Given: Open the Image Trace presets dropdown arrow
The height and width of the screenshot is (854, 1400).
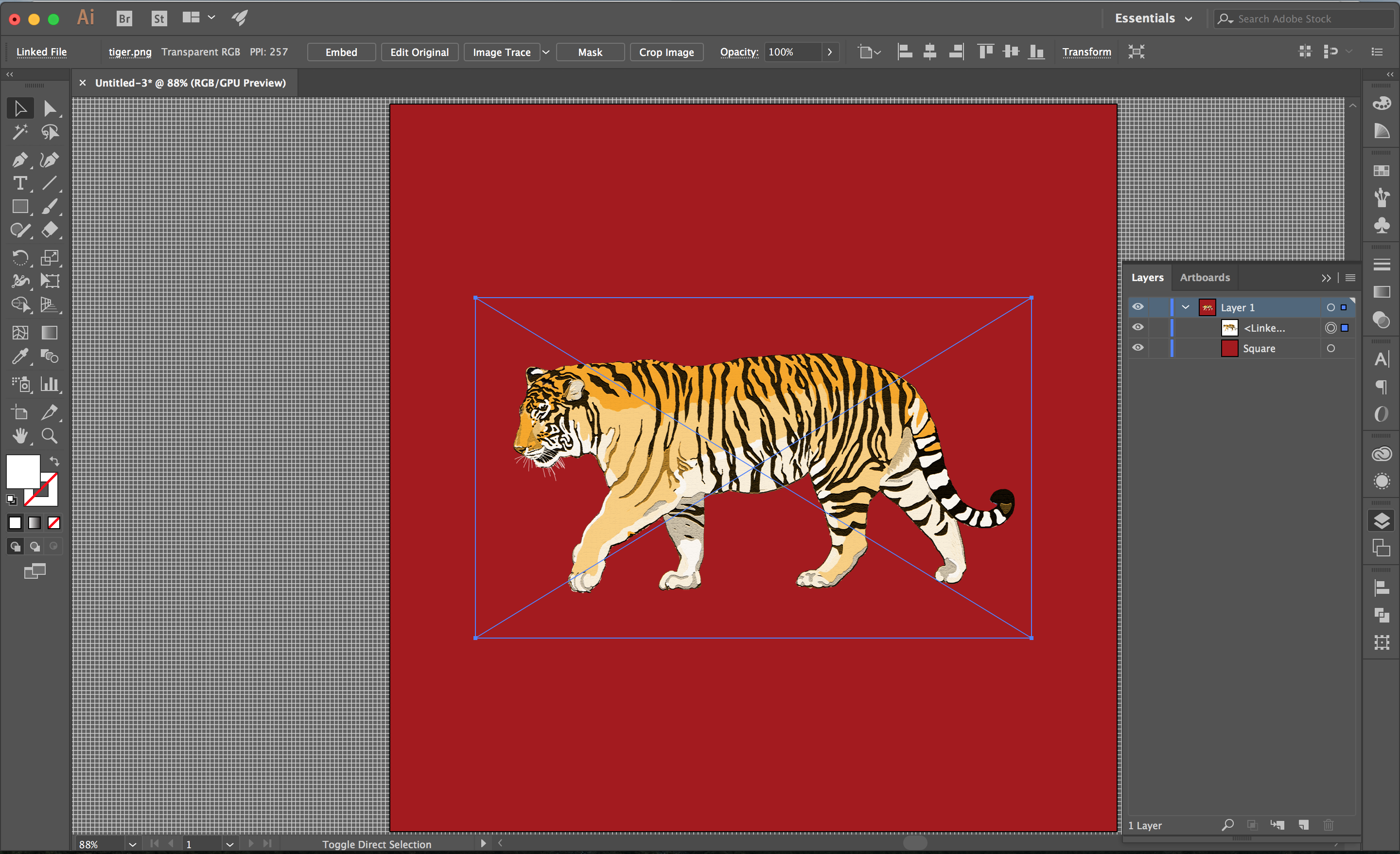Looking at the screenshot, I should tap(546, 53).
